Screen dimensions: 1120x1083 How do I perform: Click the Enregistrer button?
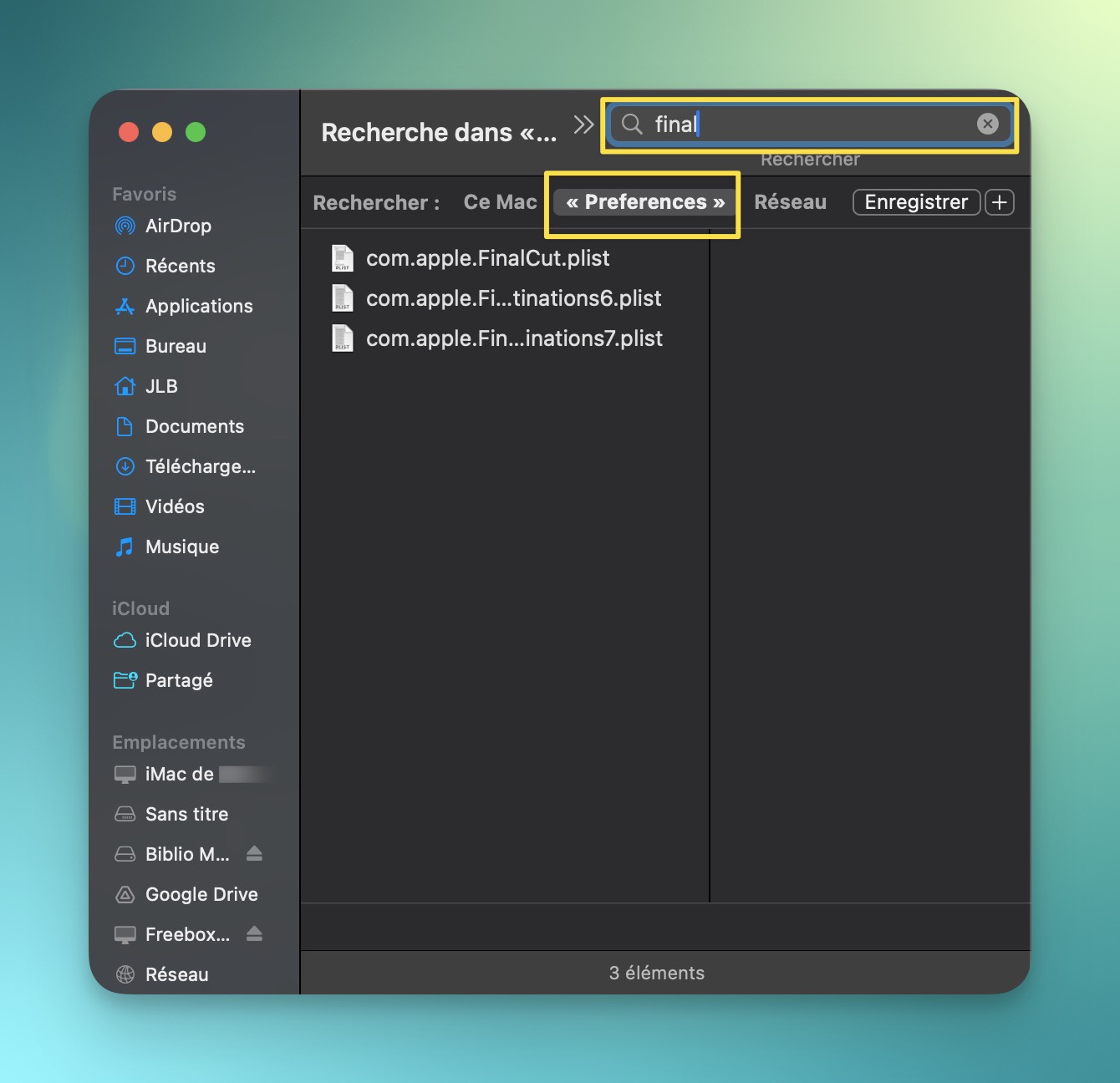[916, 202]
